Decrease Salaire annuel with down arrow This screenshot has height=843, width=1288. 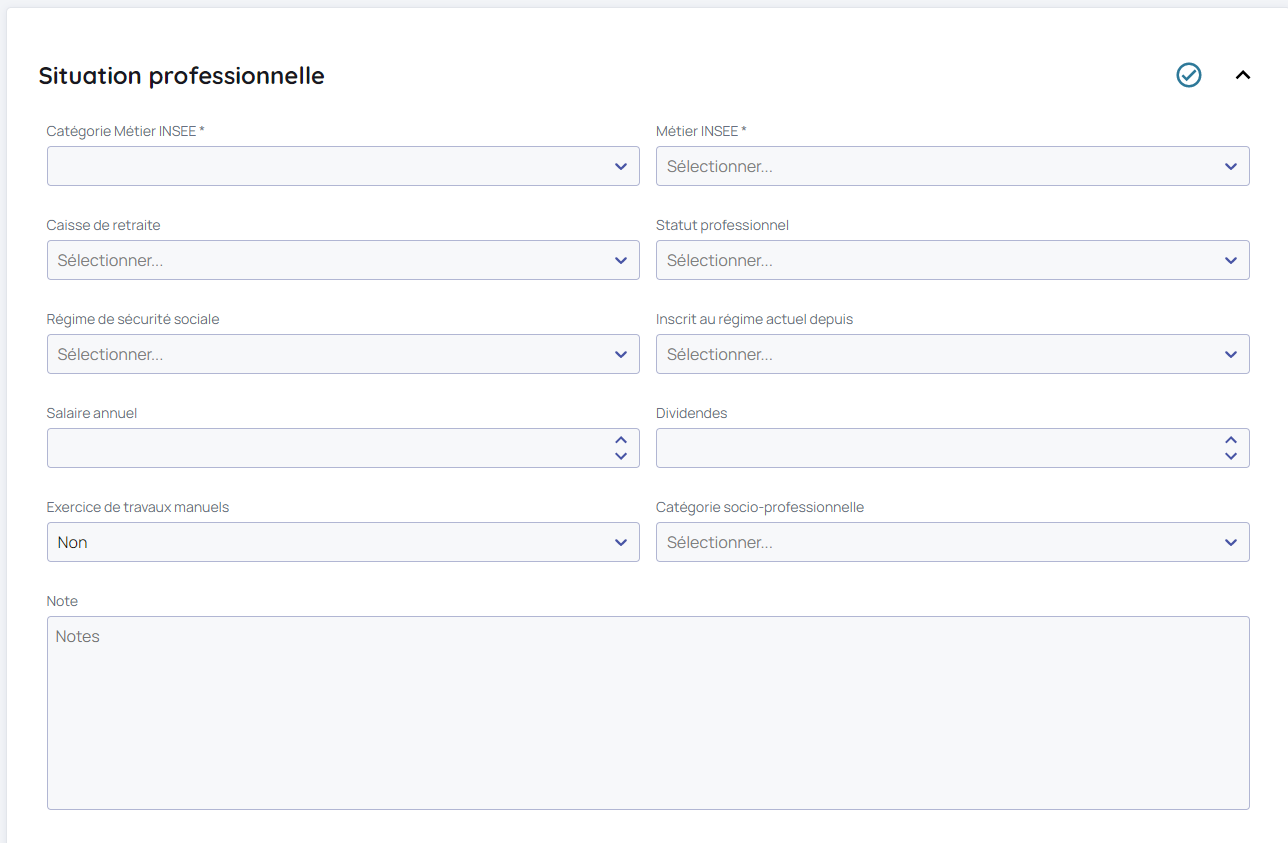coord(621,456)
